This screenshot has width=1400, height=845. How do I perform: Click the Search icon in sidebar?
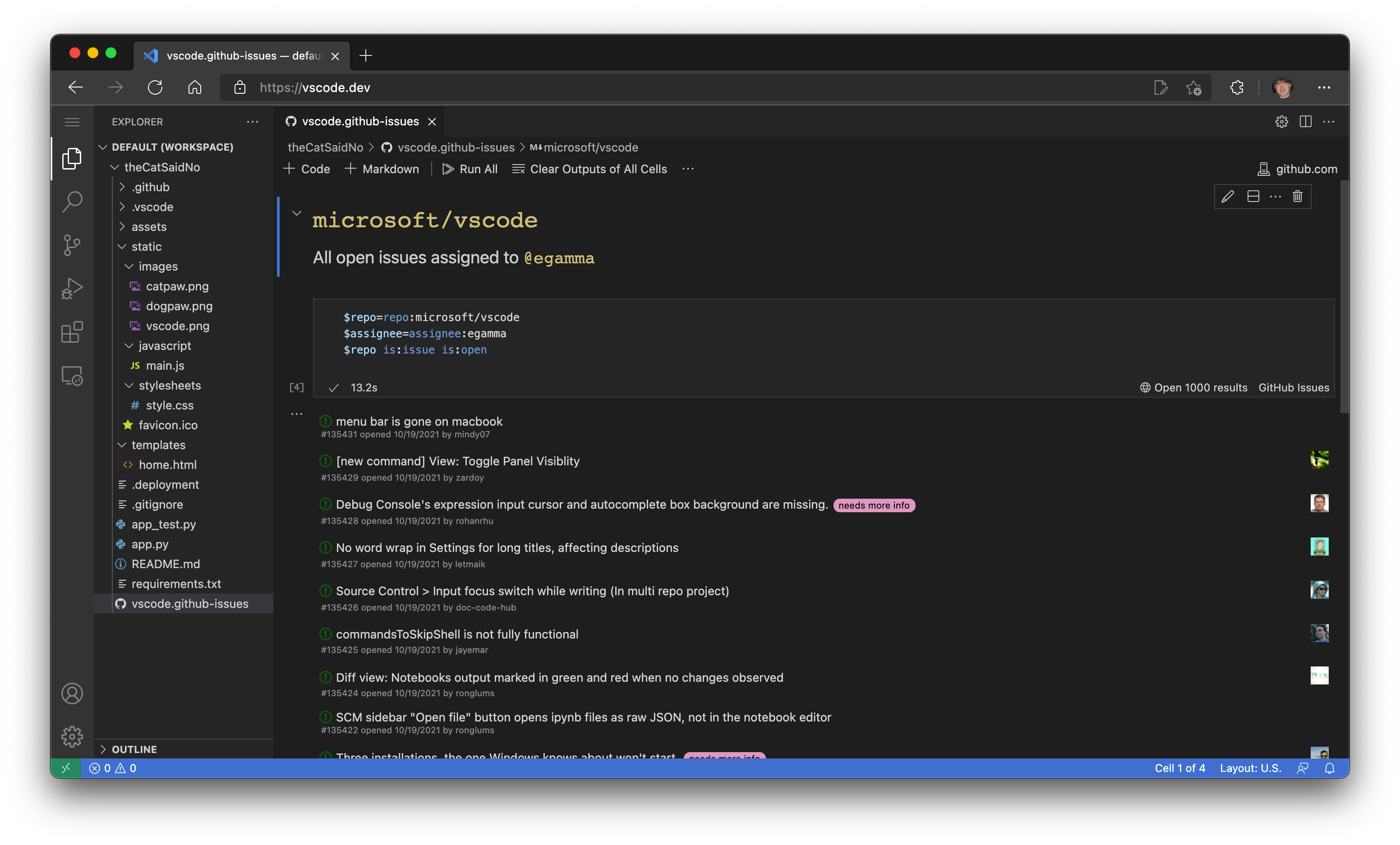pyautogui.click(x=71, y=201)
